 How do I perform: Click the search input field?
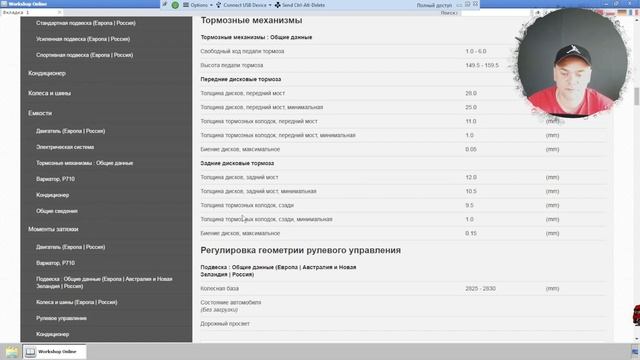click(495, 13)
